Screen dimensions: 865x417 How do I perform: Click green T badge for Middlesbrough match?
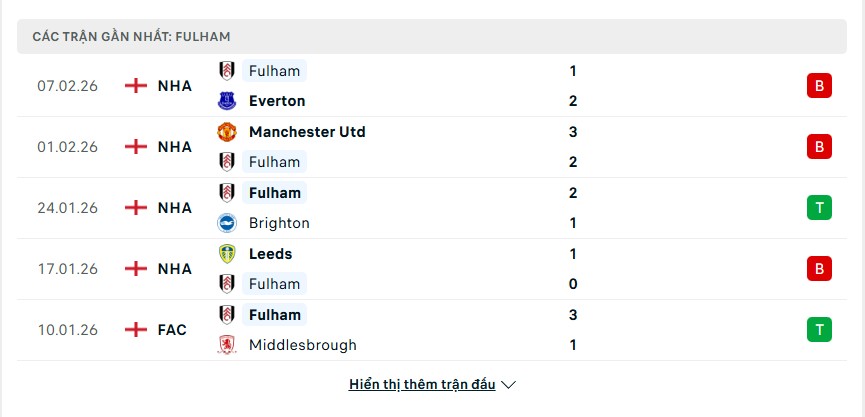click(x=819, y=330)
